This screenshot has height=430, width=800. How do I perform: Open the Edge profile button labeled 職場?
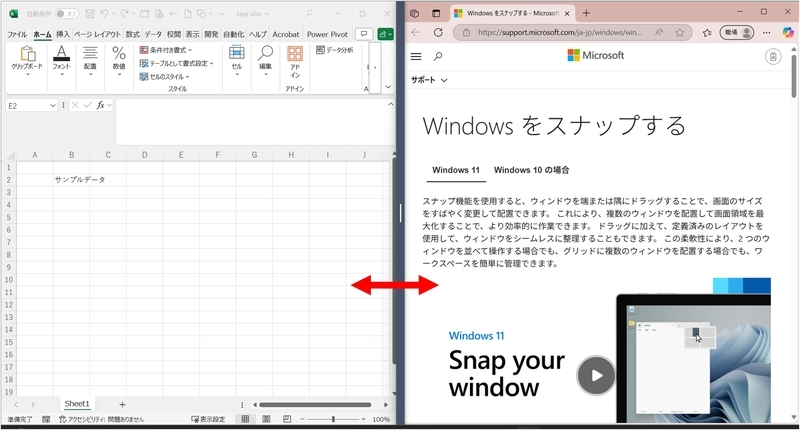click(x=737, y=32)
